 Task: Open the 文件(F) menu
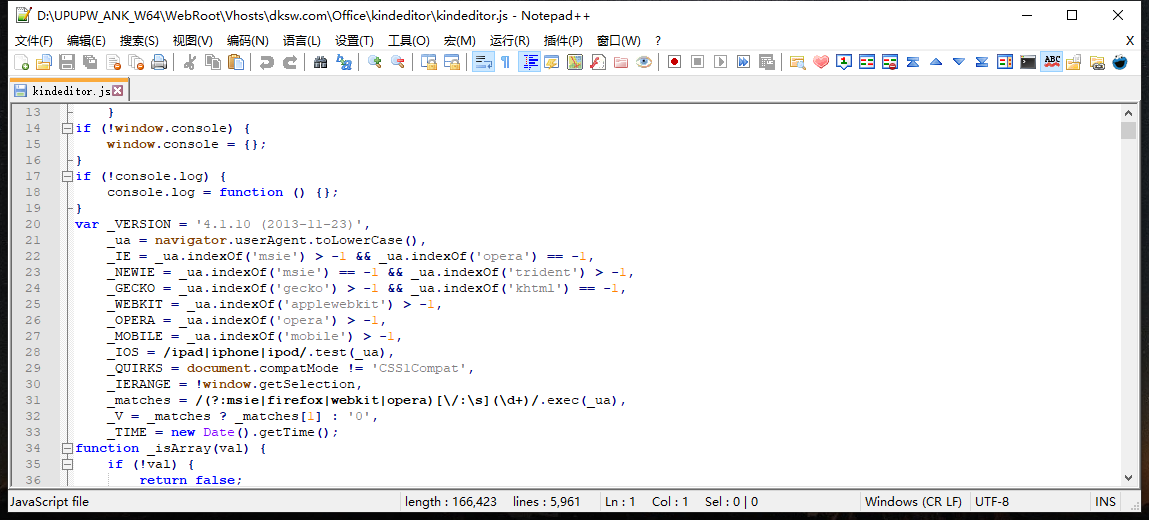pyautogui.click(x=34, y=40)
